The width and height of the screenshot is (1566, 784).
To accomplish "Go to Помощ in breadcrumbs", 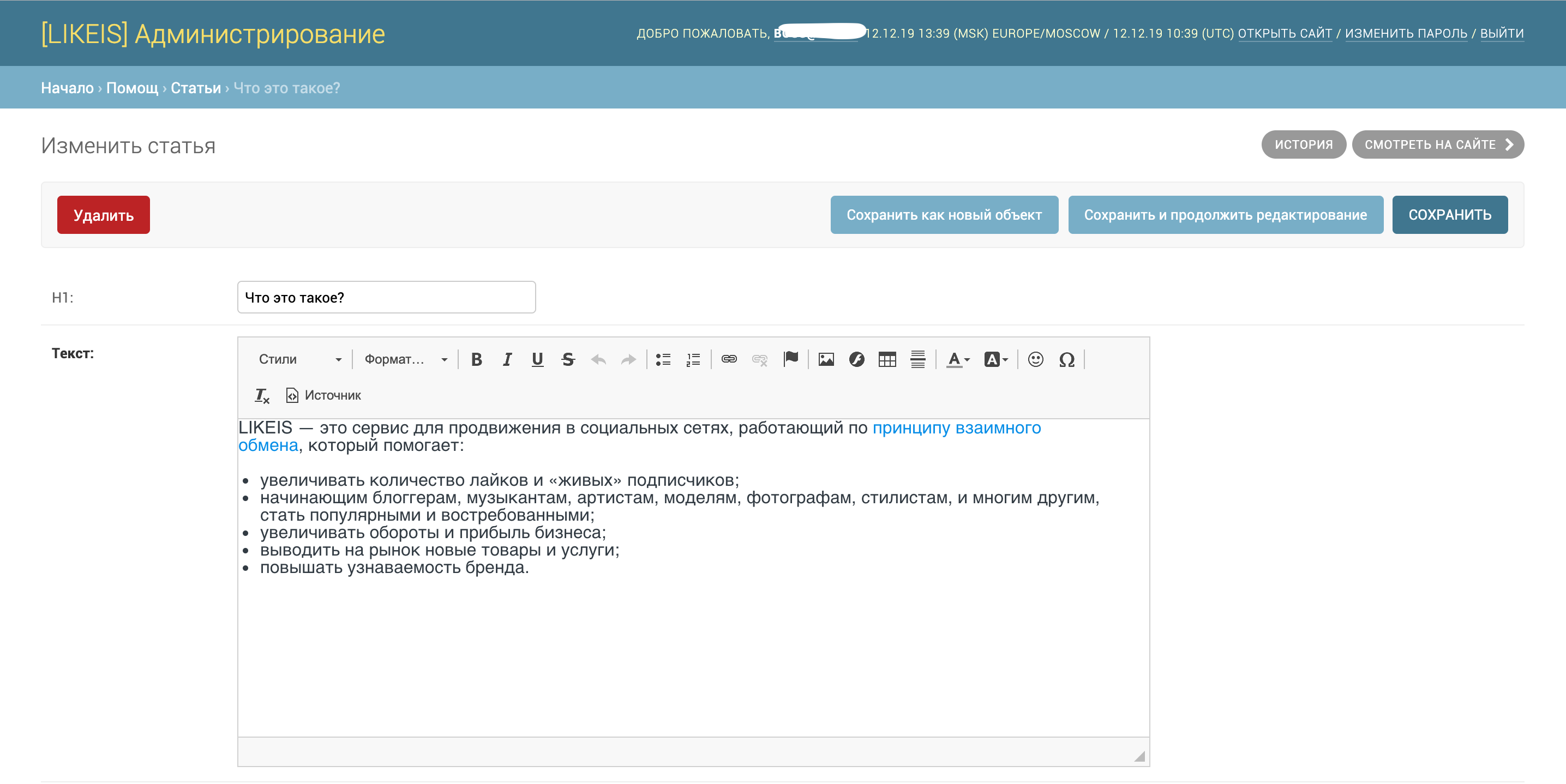I will coord(132,88).
